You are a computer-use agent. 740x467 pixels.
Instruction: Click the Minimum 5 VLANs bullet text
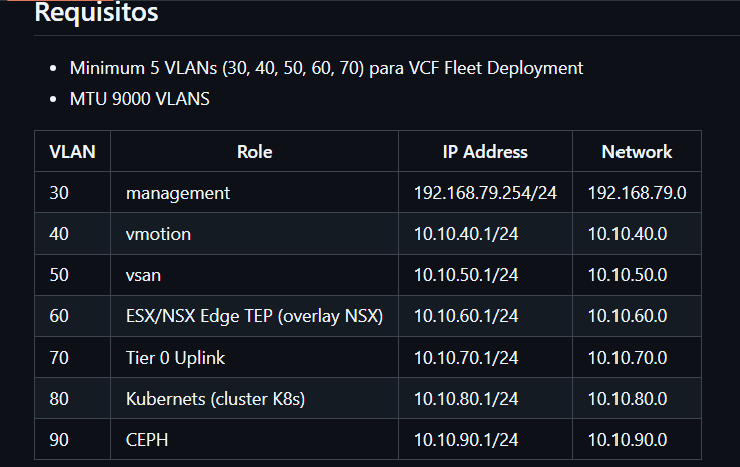(x=326, y=68)
